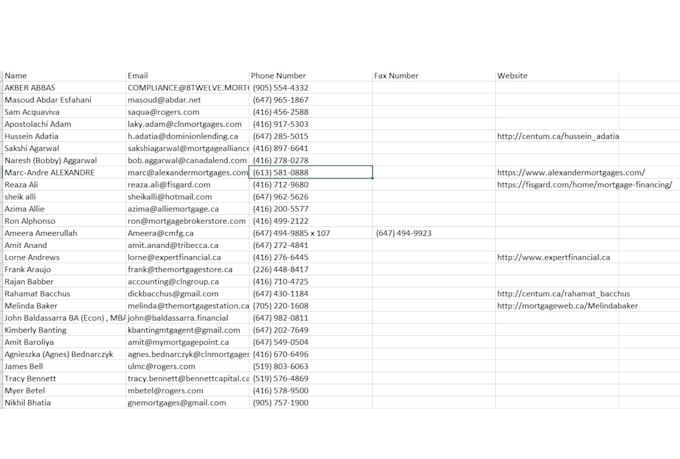Select the email masoud@abdar.net
The image size is (680, 459).
coord(164,100)
